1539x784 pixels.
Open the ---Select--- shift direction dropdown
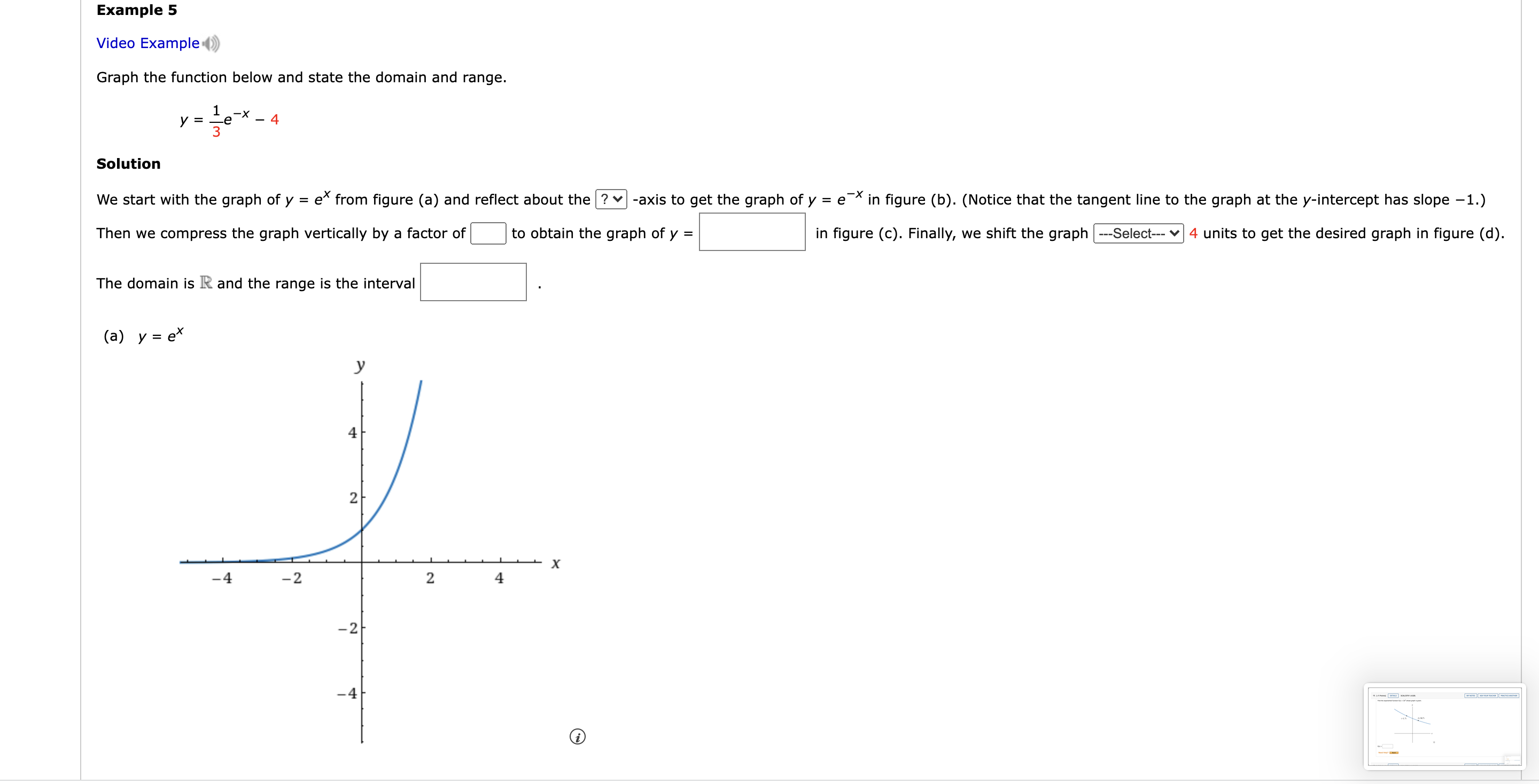1139,233
